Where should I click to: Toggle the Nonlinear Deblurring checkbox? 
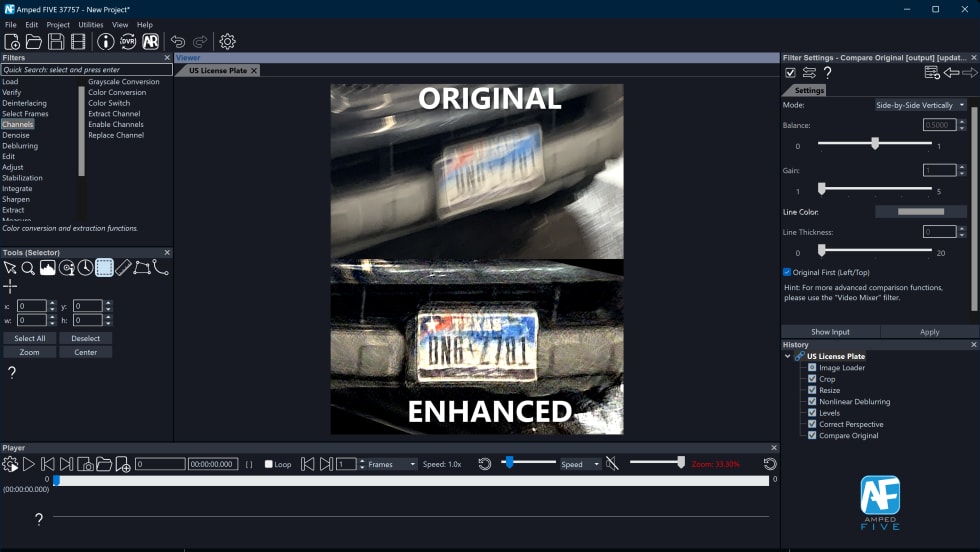[x=812, y=401]
